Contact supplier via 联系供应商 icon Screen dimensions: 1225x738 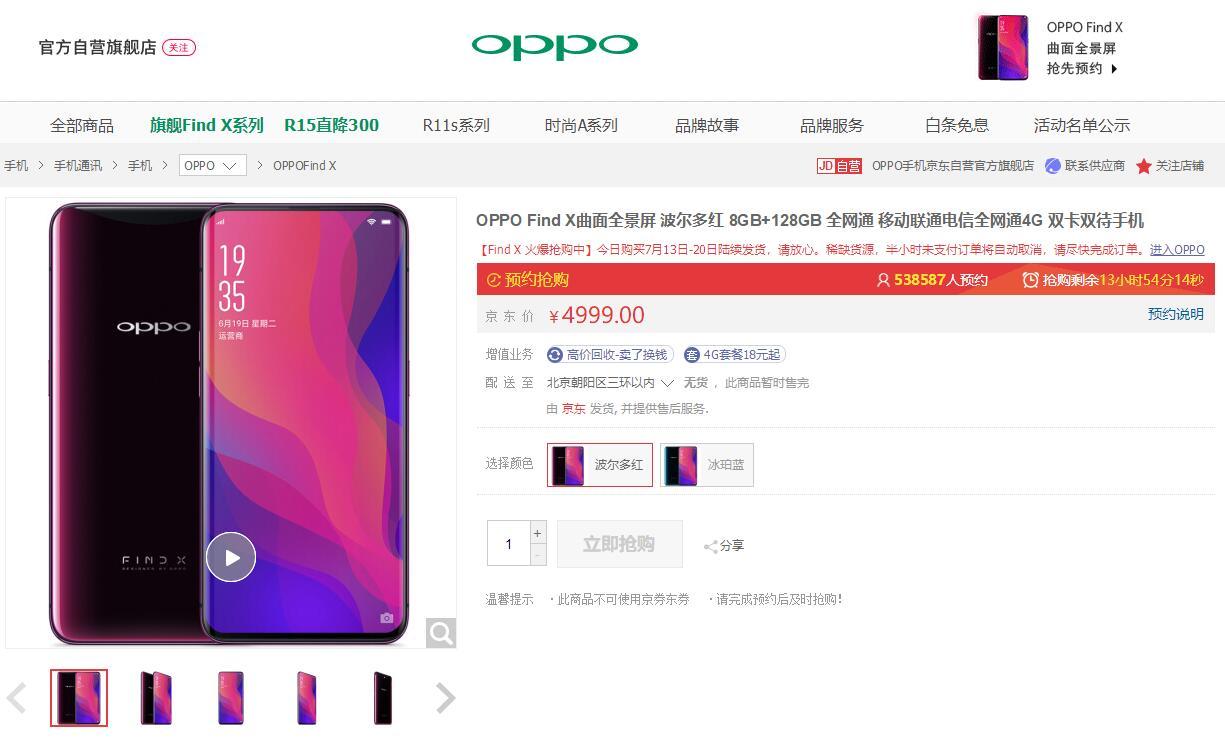click(x=1053, y=166)
